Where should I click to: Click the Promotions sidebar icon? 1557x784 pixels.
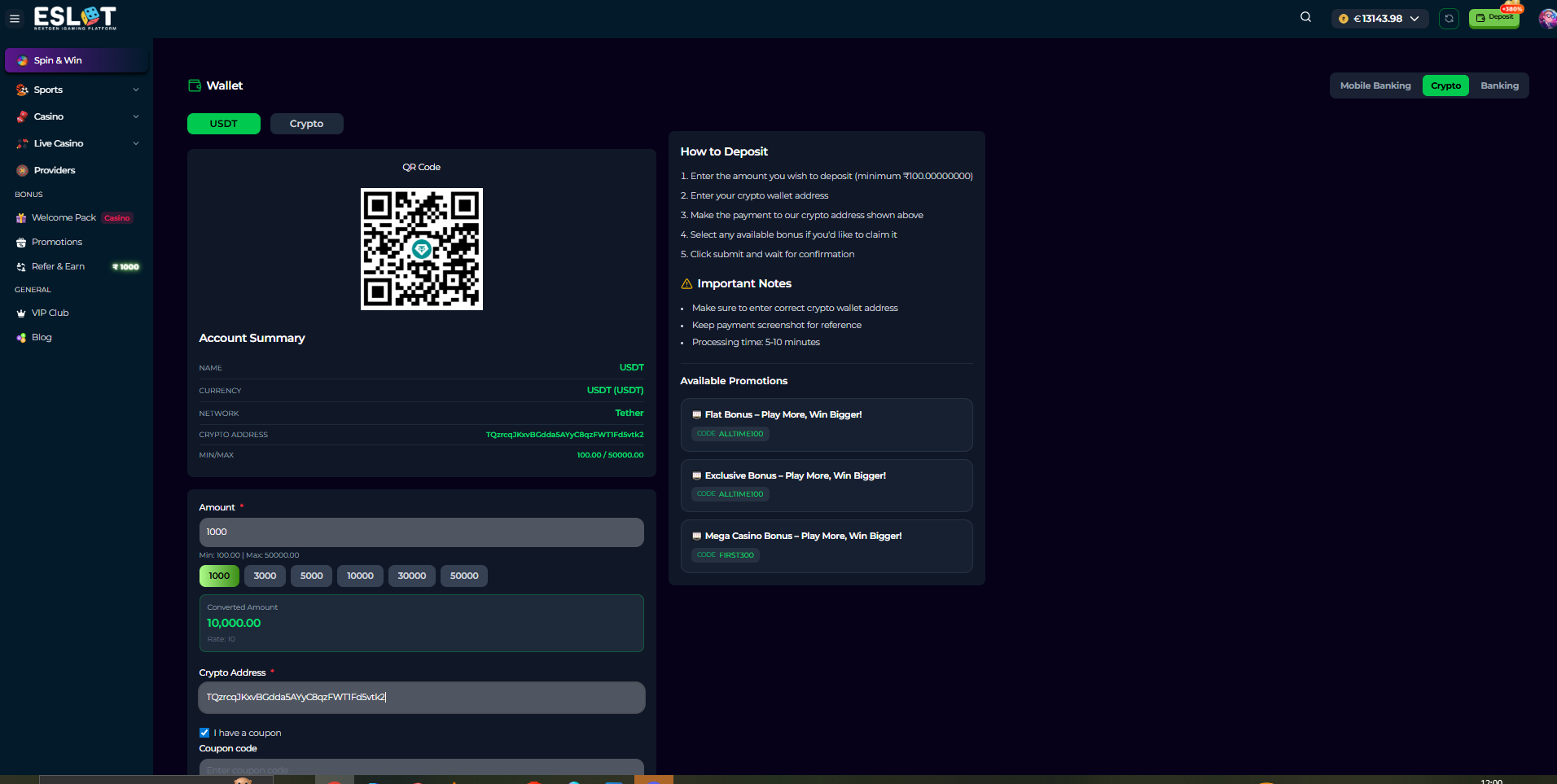pyautogui.click(x=21, y=242)
